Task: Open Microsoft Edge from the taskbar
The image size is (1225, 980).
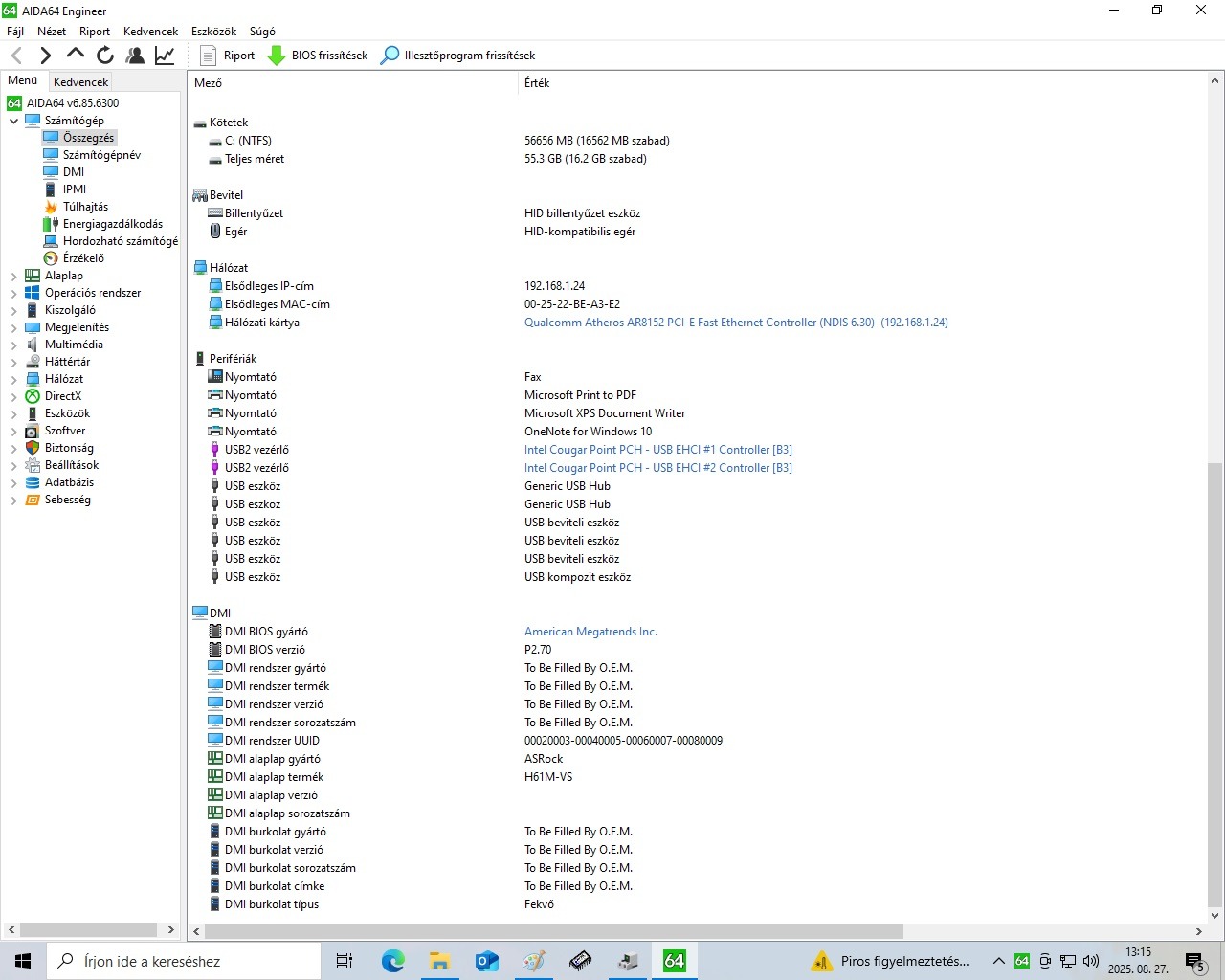Action: [392, 961]
